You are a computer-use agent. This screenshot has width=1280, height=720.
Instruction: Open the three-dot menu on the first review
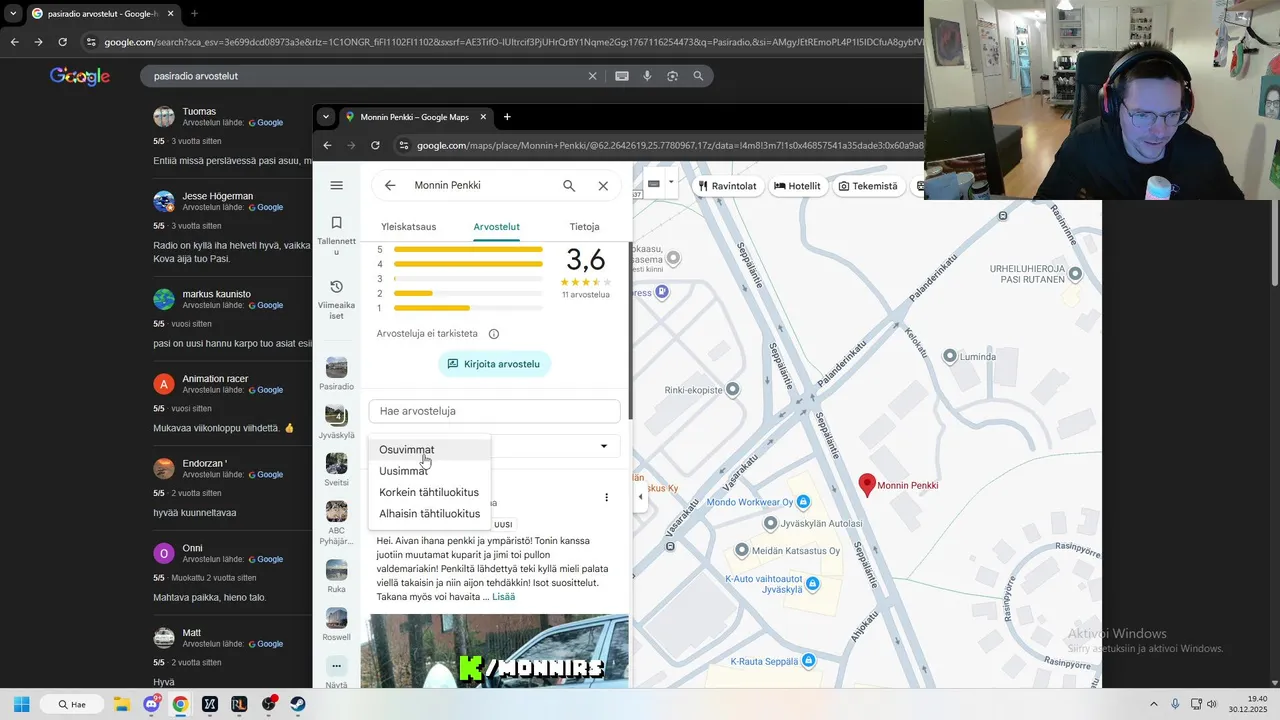(x=606, y=497)
